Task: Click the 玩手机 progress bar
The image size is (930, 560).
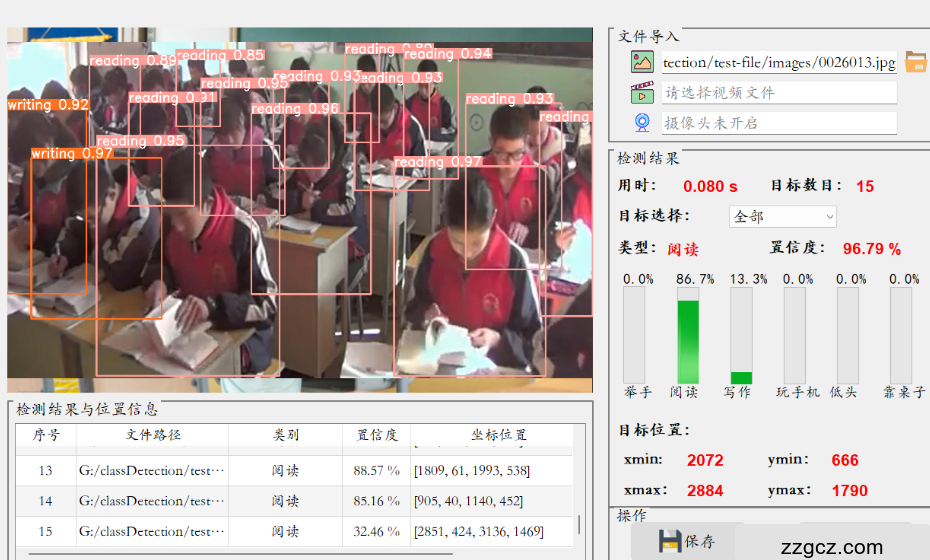Action: click(x=795, y=336)
